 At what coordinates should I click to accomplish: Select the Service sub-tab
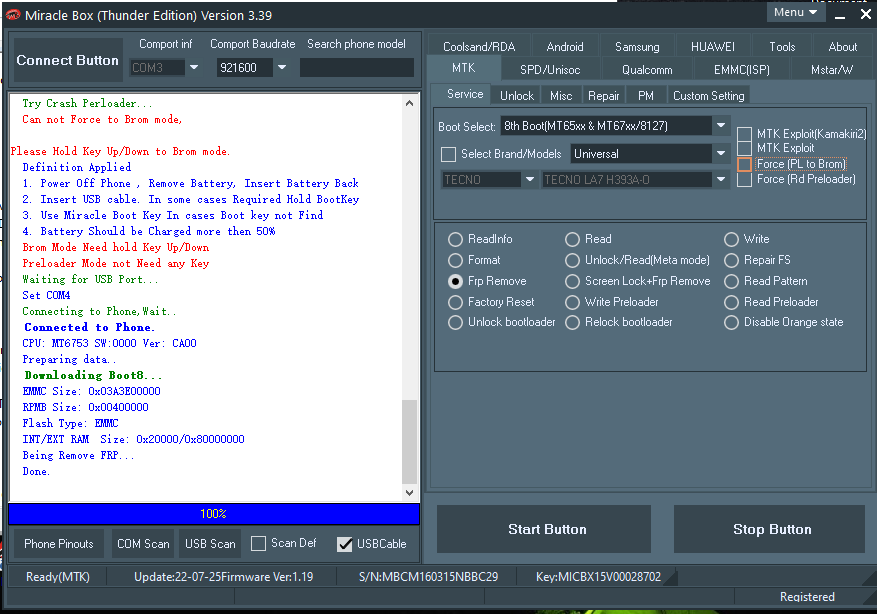point(465,94)
